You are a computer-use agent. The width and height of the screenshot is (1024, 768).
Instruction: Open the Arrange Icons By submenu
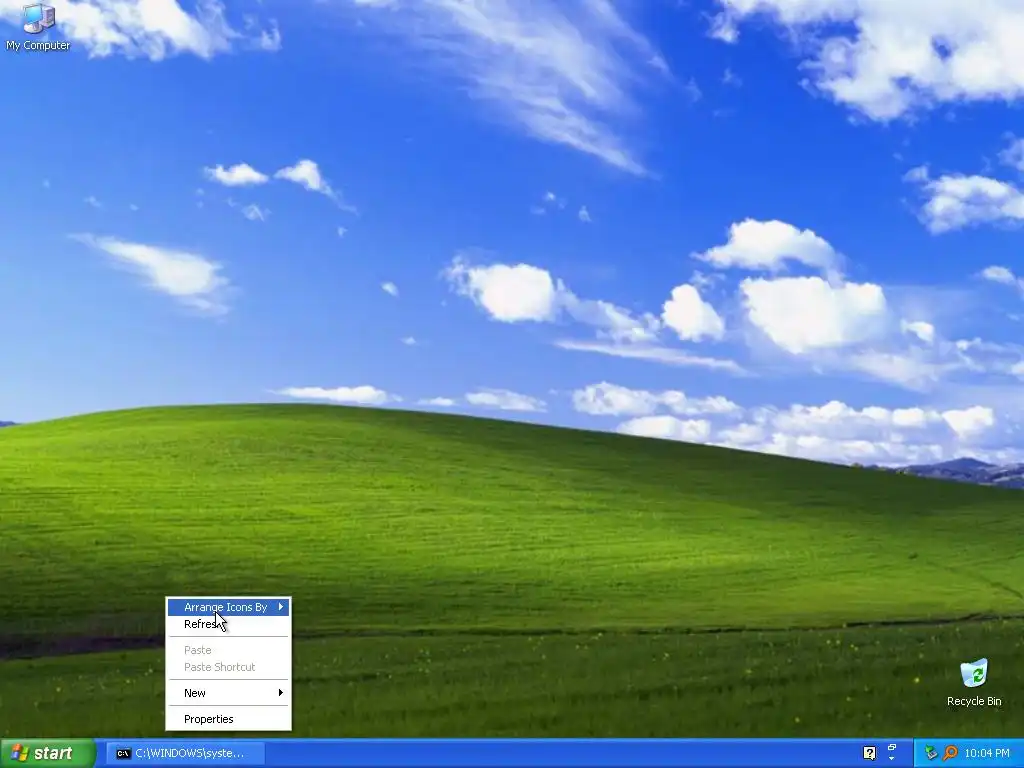(229, 607)
